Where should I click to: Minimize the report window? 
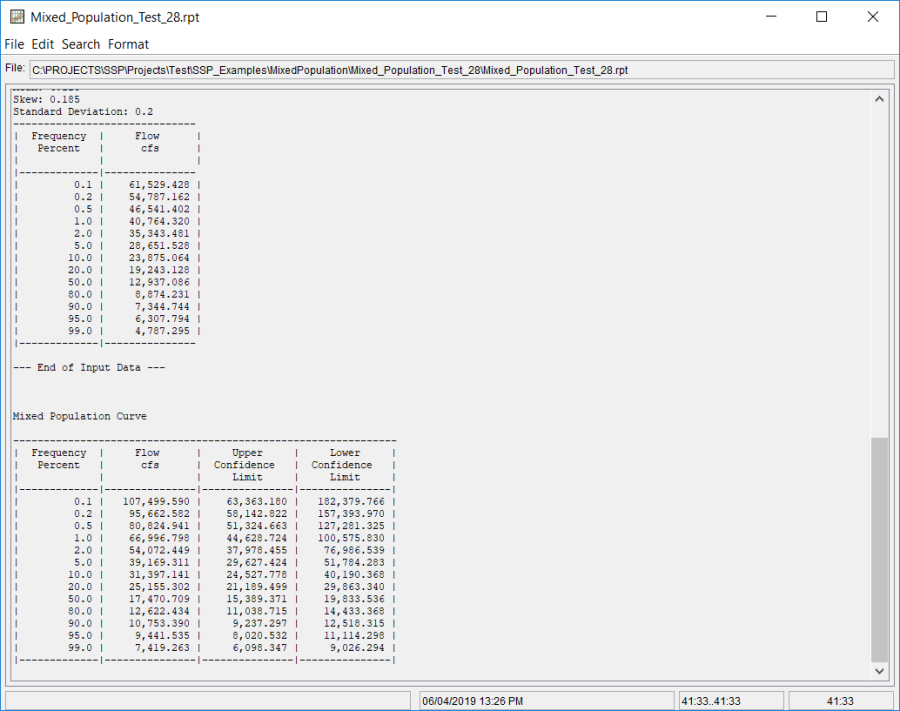[771, 17]
